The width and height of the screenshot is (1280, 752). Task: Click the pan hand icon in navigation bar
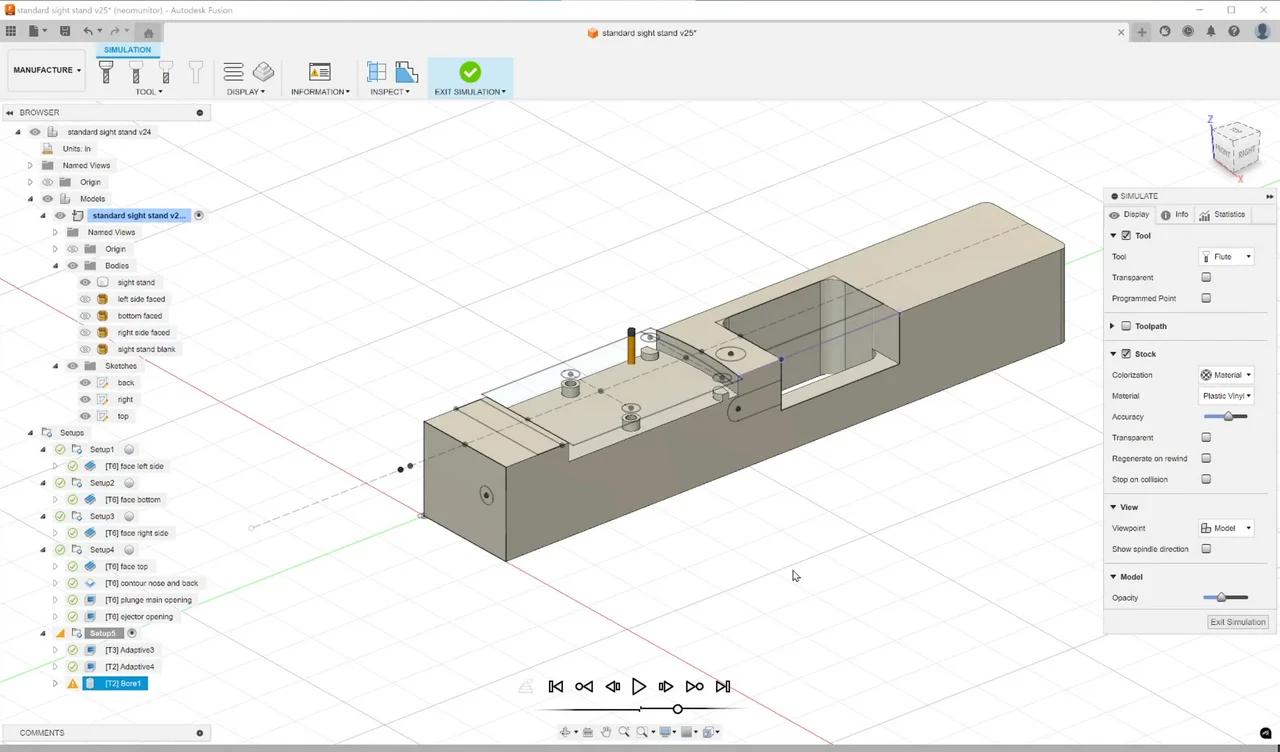click(x=606, y=732)
